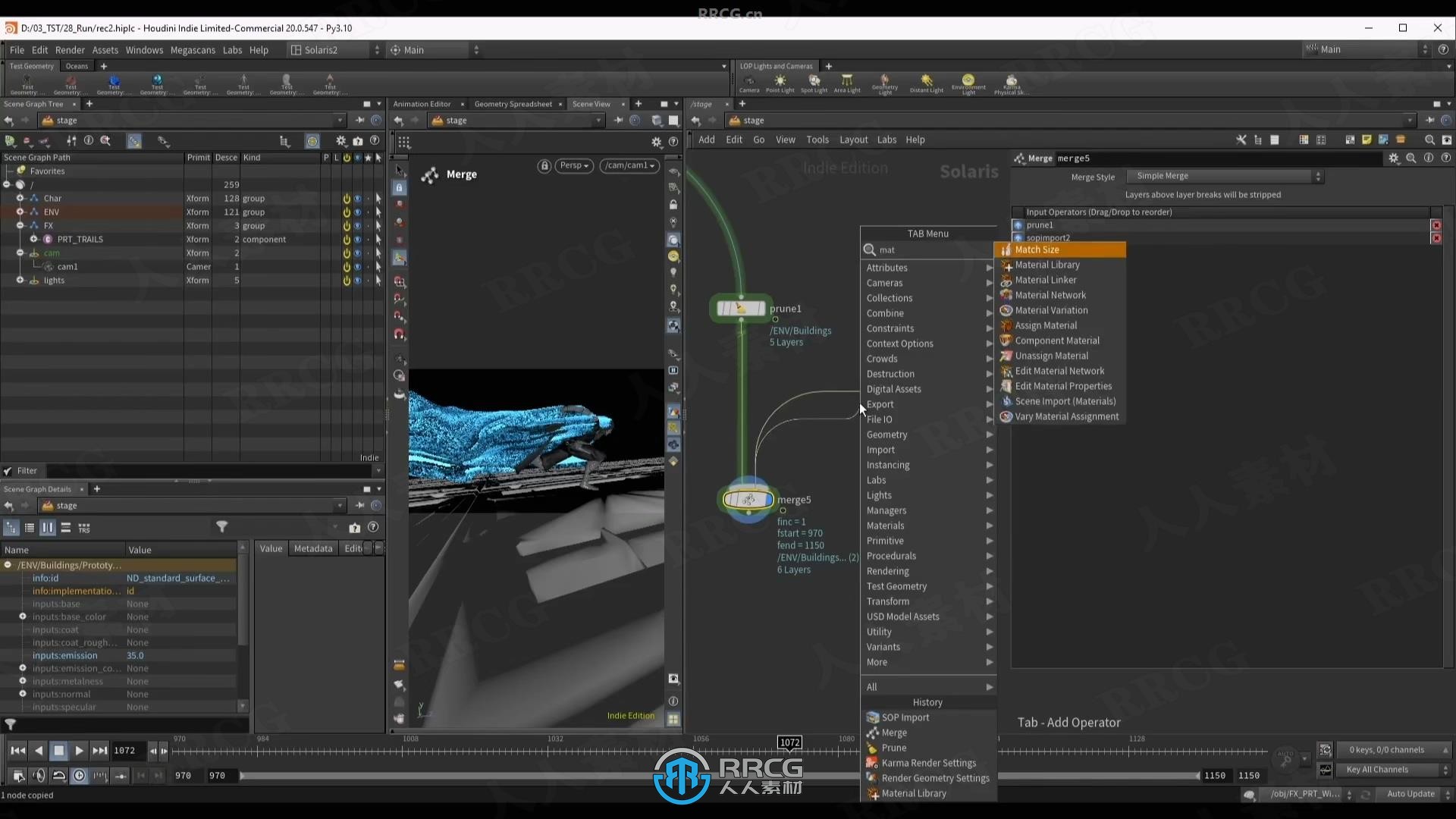Viewport: 1456px width, 819px height.
Task: Select the Material Library operator
Action: pyautogui.click(x=1047, y=265)
